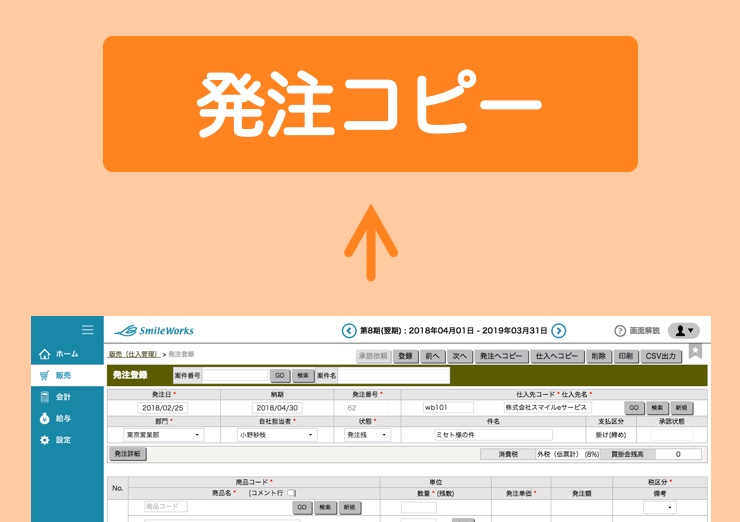Toggle the コメント行 checkbox
Image resolution: width=740 pixels, height=522 pixels.
tap(291, 493)
